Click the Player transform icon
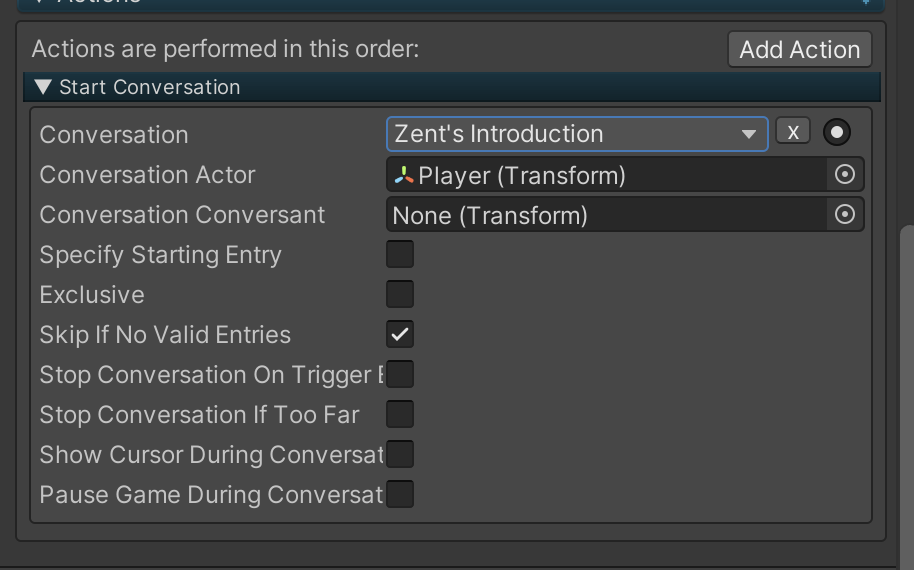This screenshot has width=914, height=570. (404, 175)
